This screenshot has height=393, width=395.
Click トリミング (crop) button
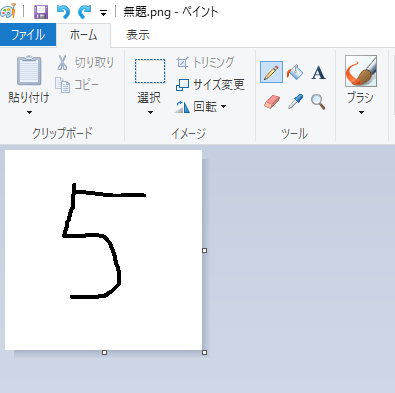click(205, 62)
